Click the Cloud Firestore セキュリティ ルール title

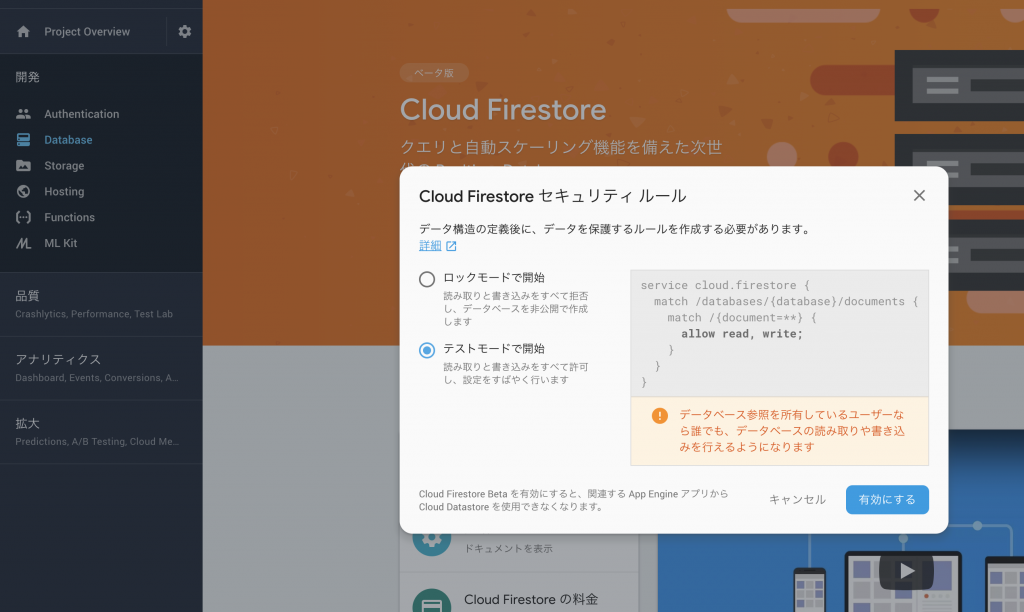[552, 196]
